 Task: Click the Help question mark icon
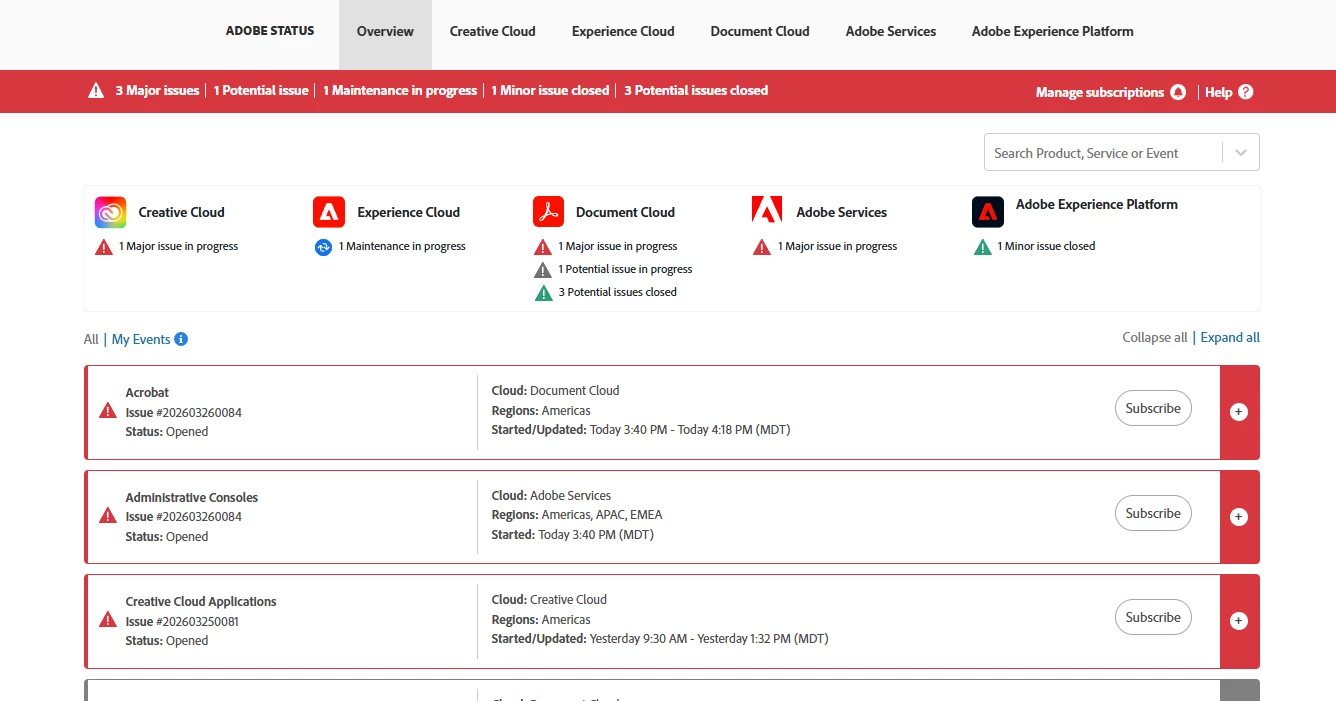tap(1245, 92)
